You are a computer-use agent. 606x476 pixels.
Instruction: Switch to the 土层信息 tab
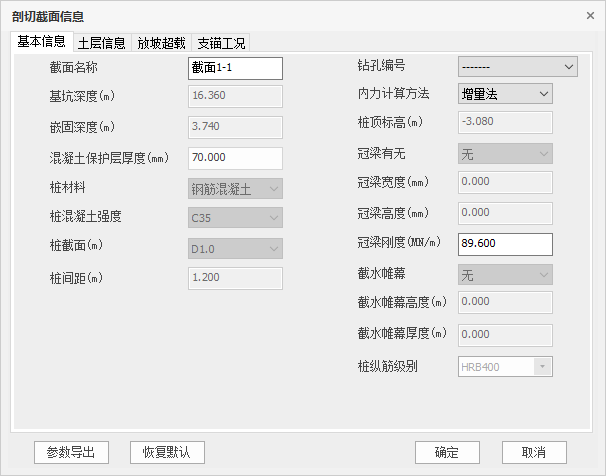point(102,42)
